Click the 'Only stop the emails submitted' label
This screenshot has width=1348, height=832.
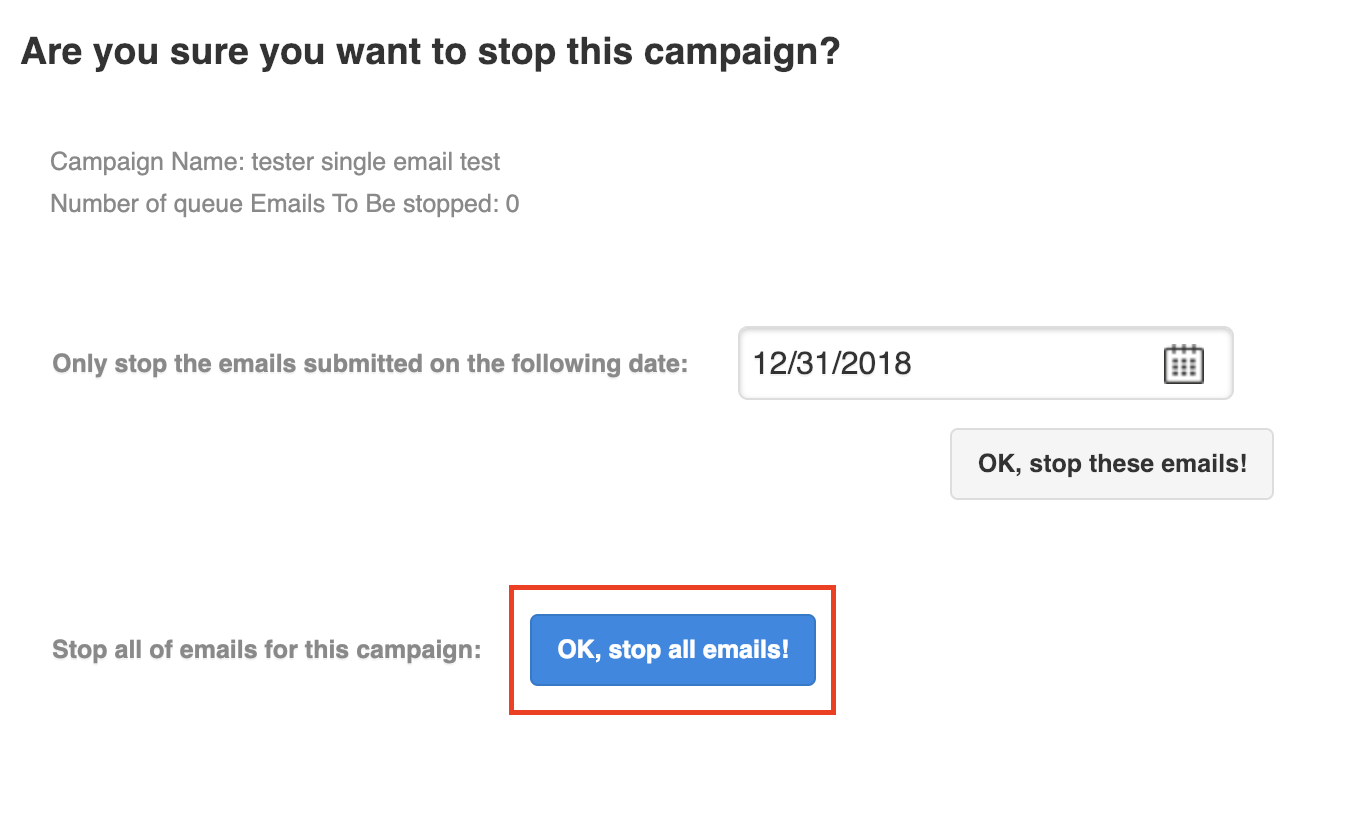(x=370, y=364)
